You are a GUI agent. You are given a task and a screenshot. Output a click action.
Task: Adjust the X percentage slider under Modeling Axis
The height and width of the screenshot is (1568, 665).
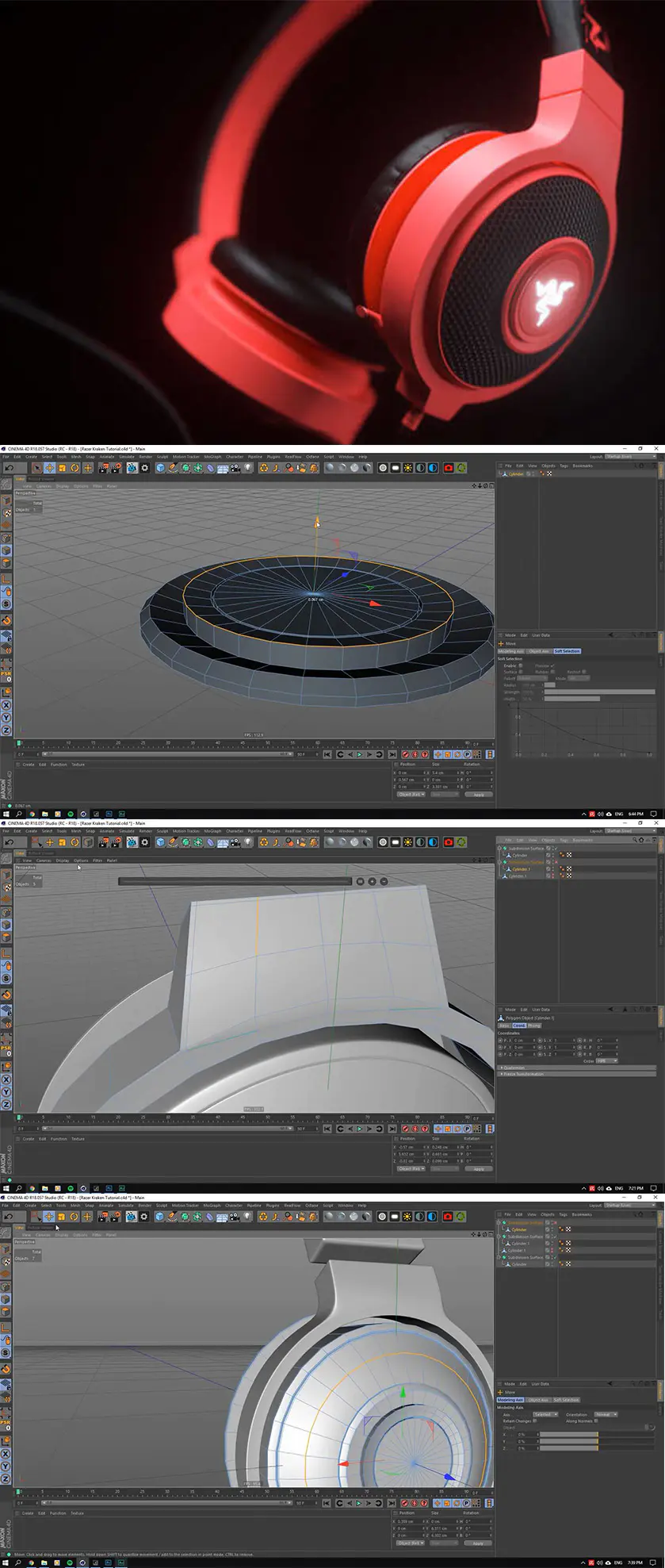[568, 1434]
